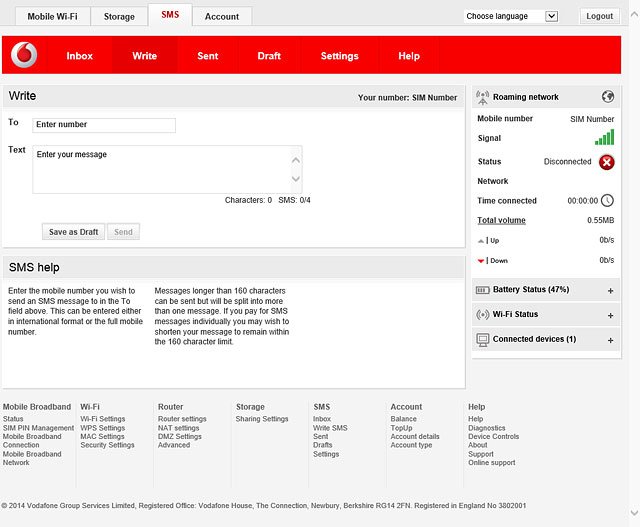Image resolution: width=640 pixels, height=527 pixels.
Task: Click the message box scroll up arrow
Action: click(x=296, y=160)
